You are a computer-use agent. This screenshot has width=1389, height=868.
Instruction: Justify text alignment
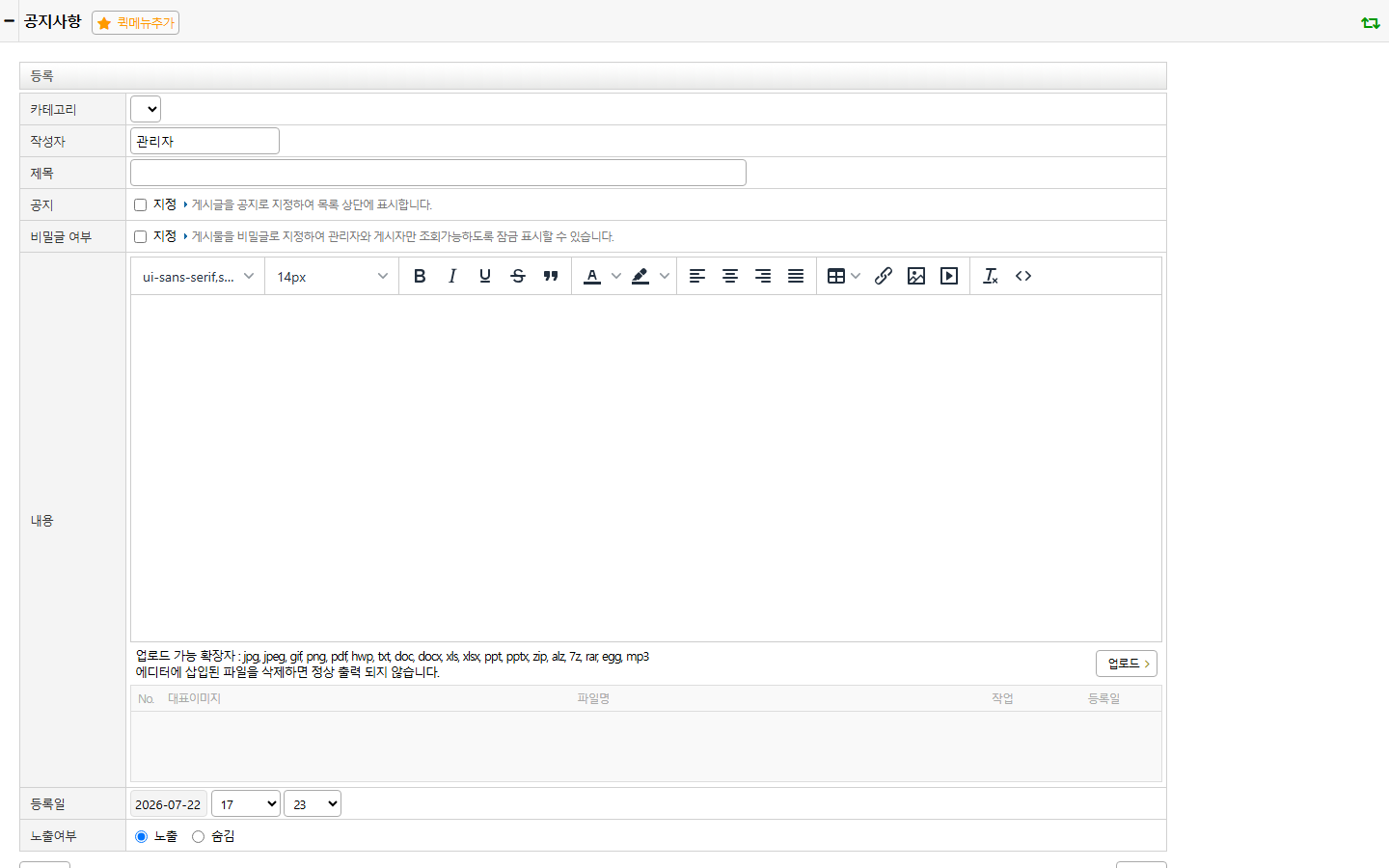tap(796, 276)
